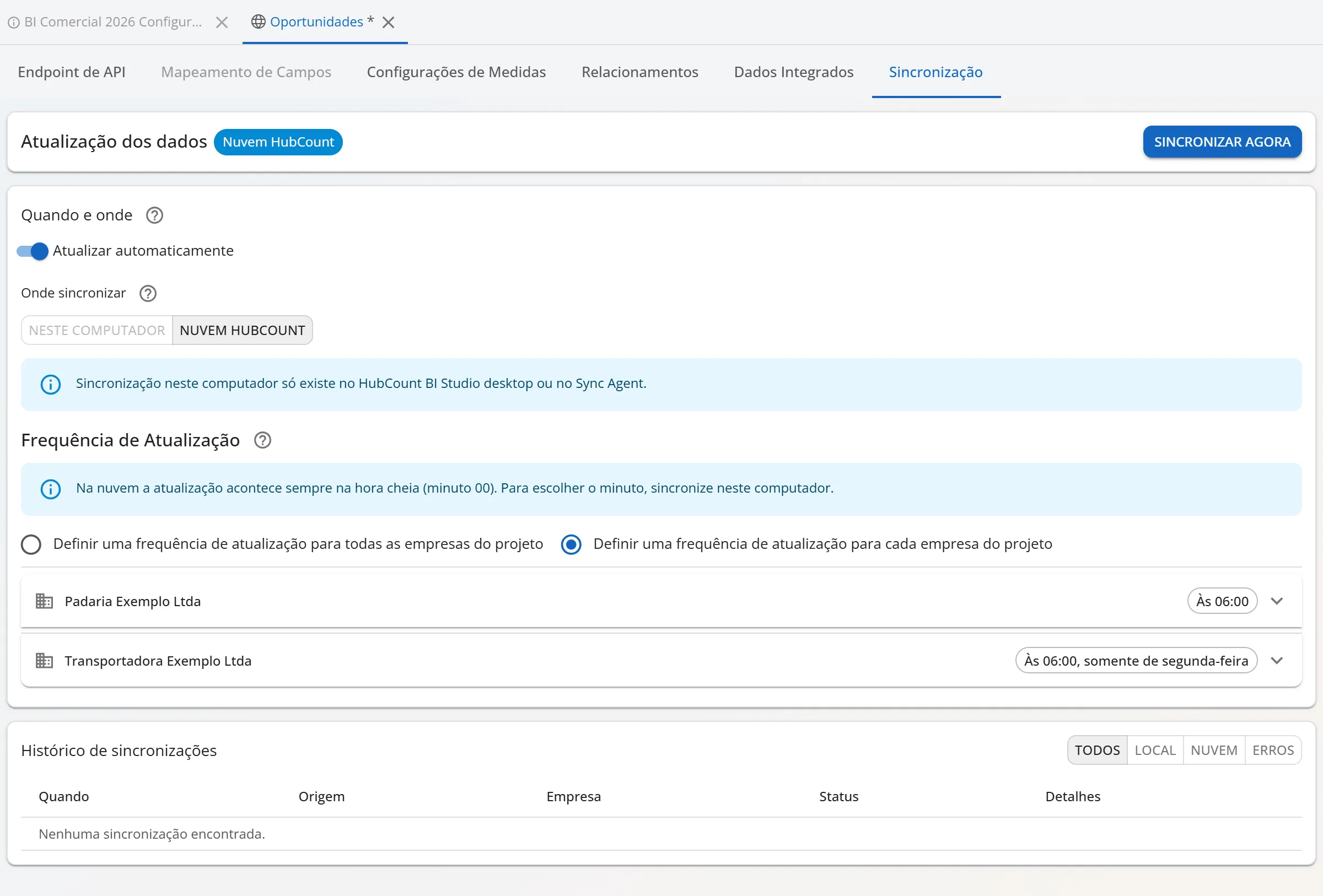Click the info icon on BI Comercial tab

click(x=14, y=22)
